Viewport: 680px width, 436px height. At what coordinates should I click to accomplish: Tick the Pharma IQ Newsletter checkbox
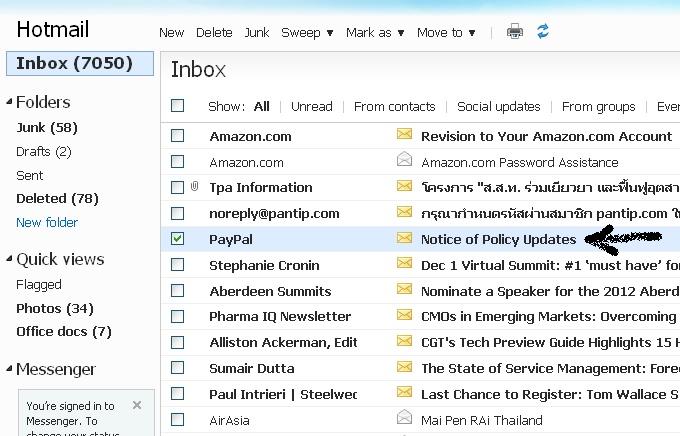click(177, 317)
